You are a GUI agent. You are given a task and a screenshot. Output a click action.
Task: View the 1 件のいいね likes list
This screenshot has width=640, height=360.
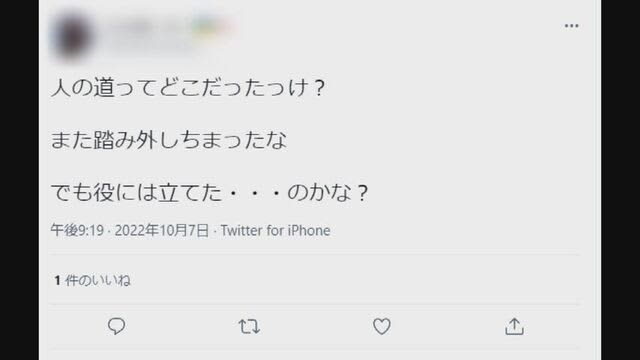93,280
